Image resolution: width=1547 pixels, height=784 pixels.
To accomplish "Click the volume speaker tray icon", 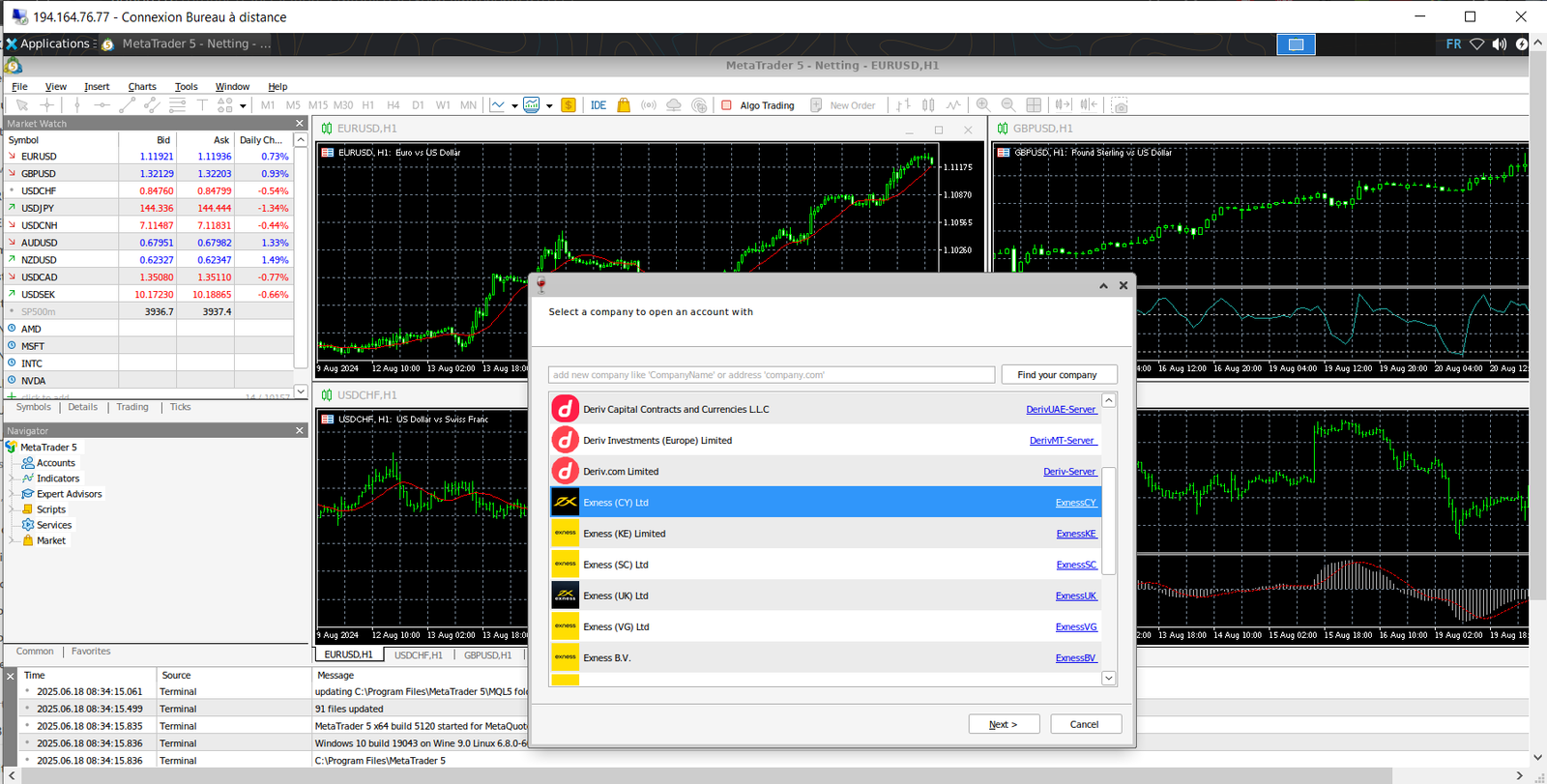I will tap(1500, 44).
